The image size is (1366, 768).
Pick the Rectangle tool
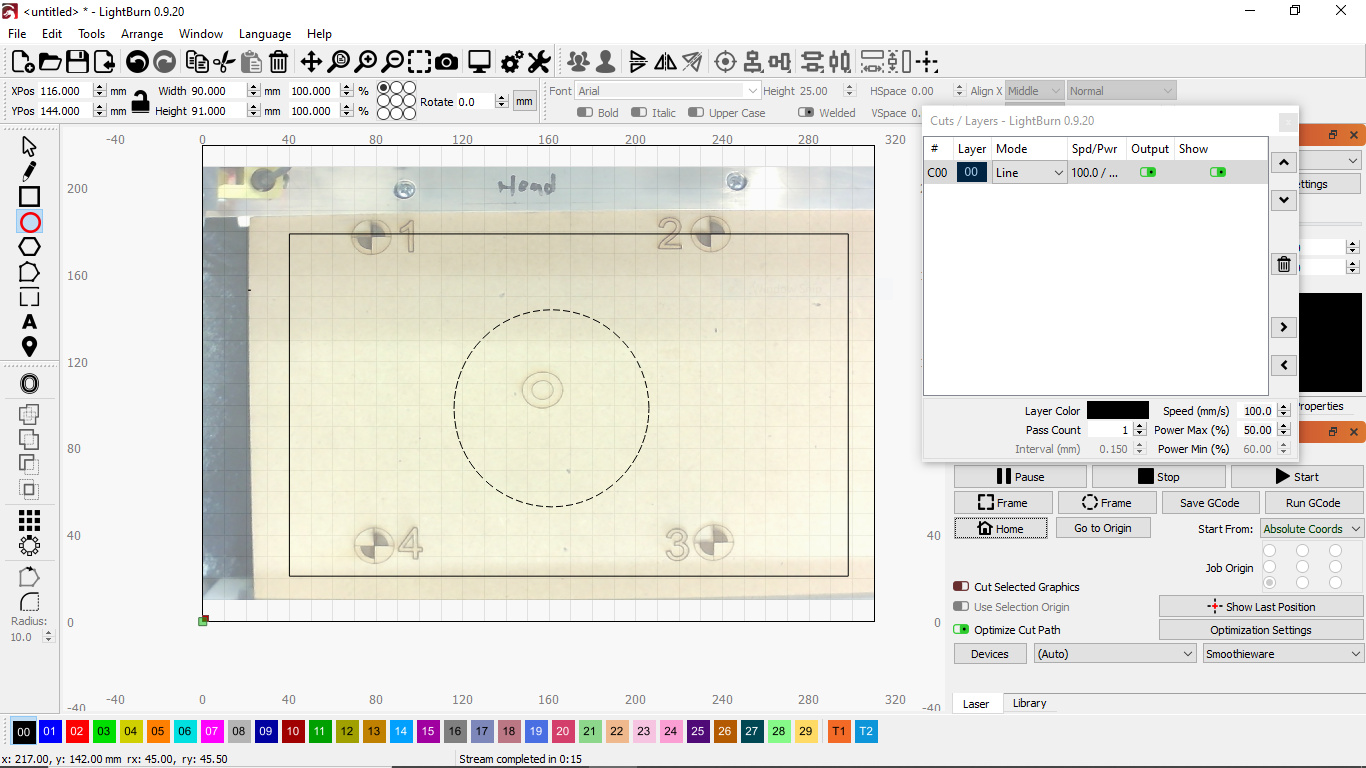coord(29,196)
